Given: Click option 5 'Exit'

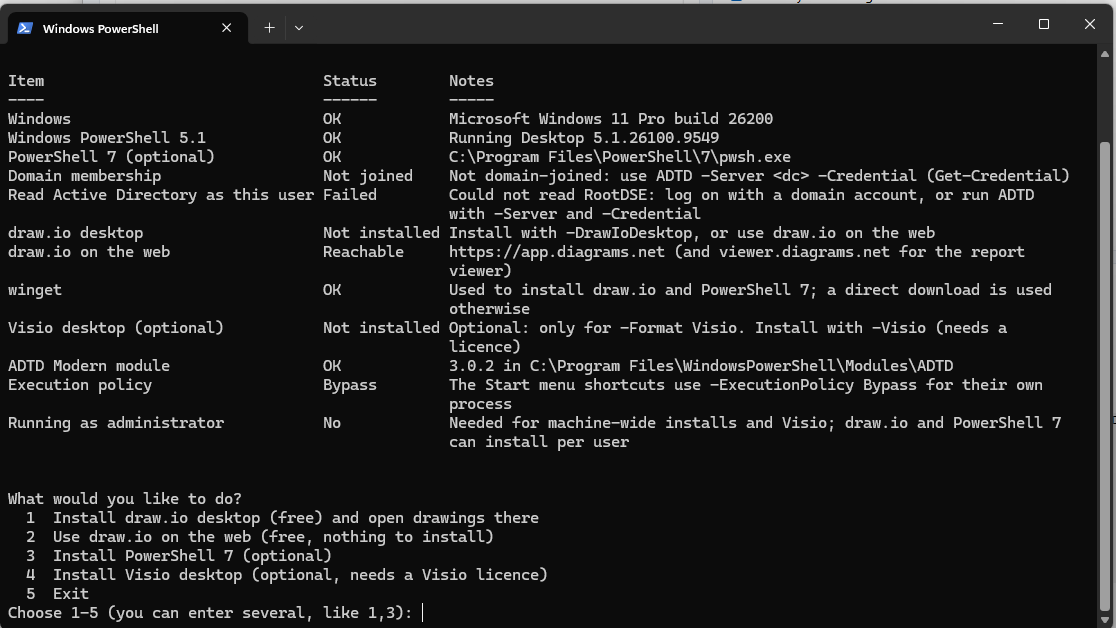Looking at the screenshot, I should (x=57, y=594).
